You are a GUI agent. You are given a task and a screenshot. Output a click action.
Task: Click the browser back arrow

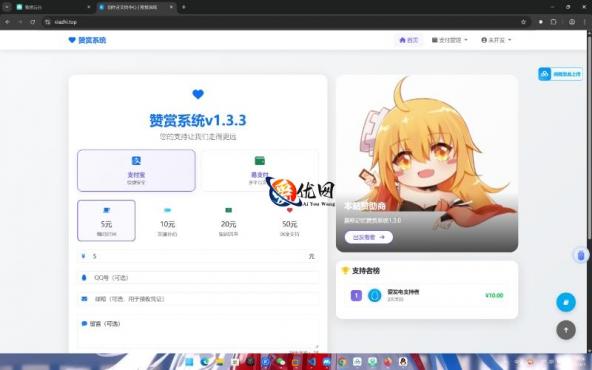point(8,22)
